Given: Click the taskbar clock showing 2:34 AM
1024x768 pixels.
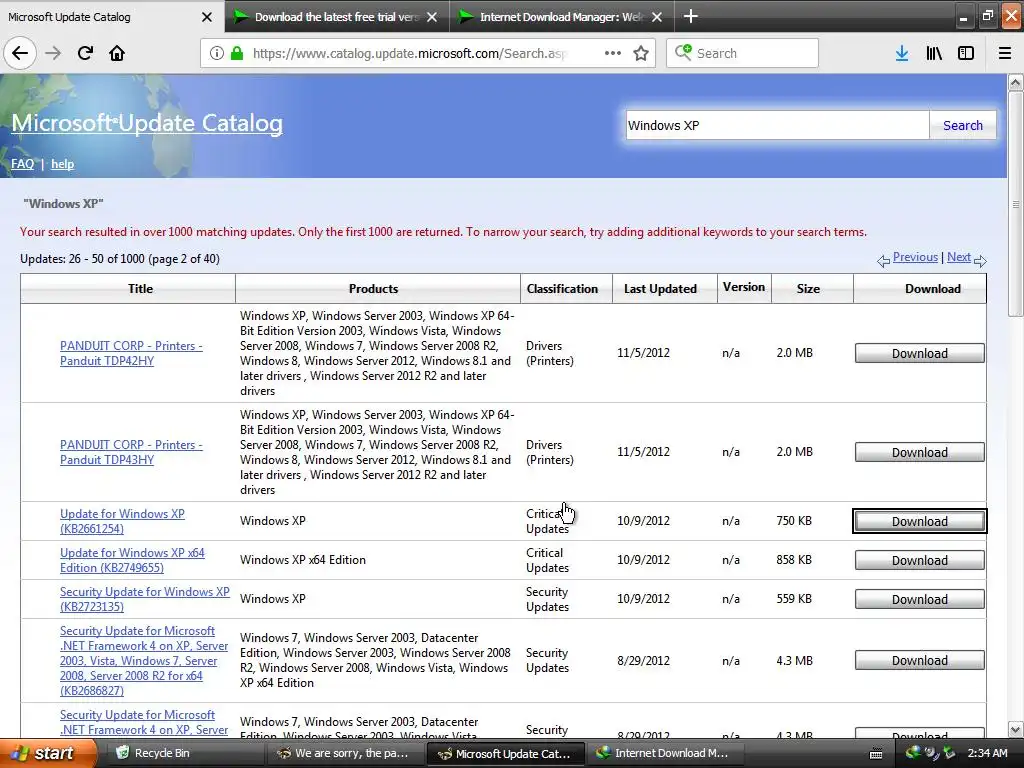Looking at the screenshot, I should click(x=987, y=753).
